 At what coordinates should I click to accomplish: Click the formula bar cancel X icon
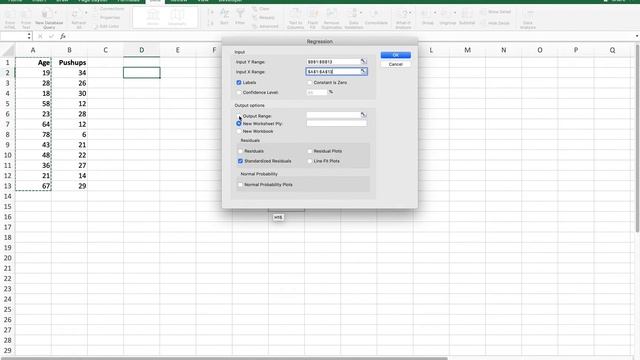coord(40,36)
